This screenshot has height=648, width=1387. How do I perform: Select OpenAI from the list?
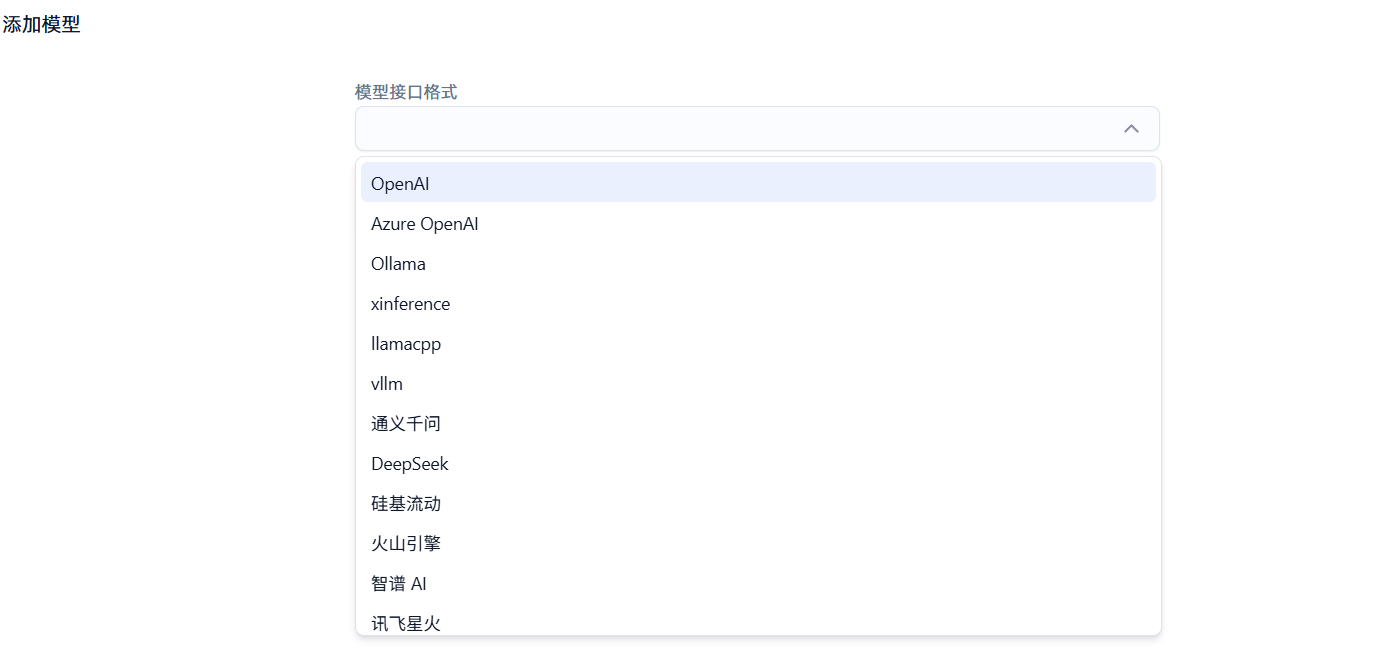758,183
